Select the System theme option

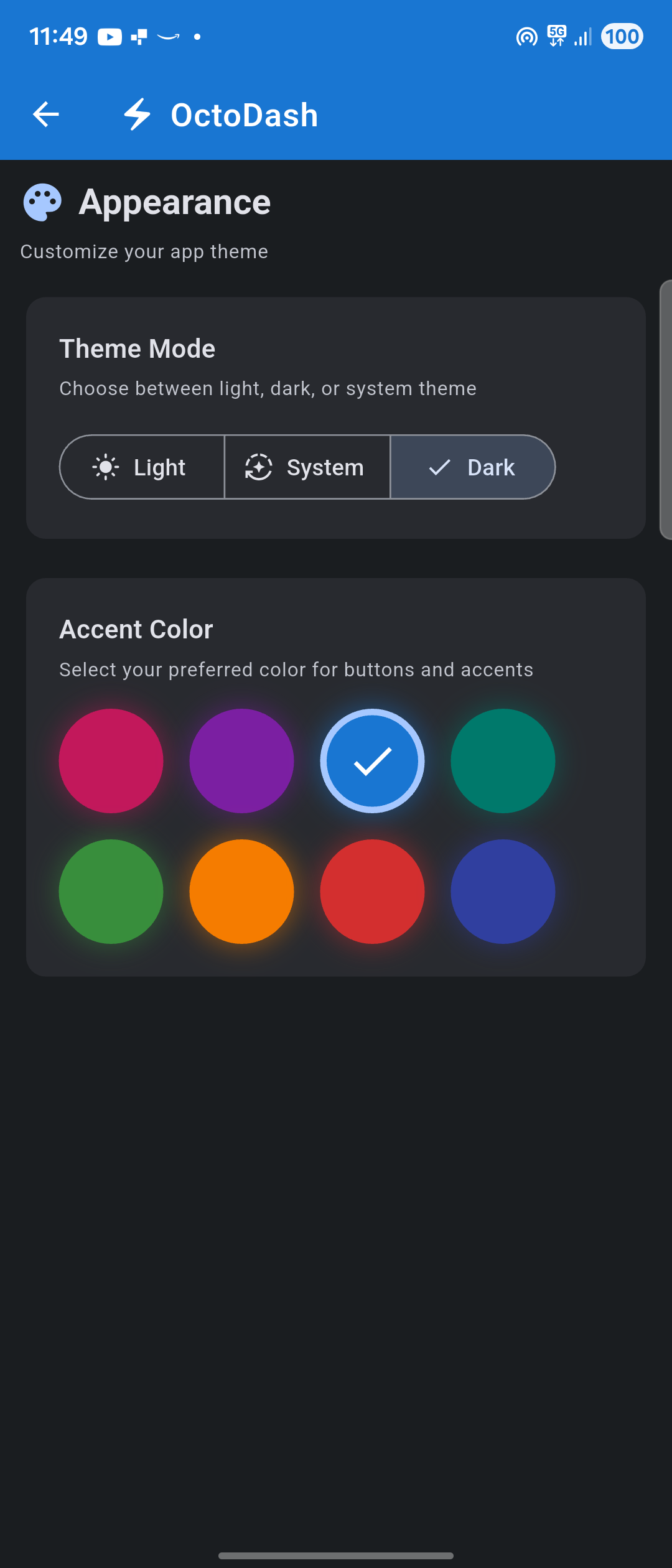pyautogui.click(x=307, y=467)
